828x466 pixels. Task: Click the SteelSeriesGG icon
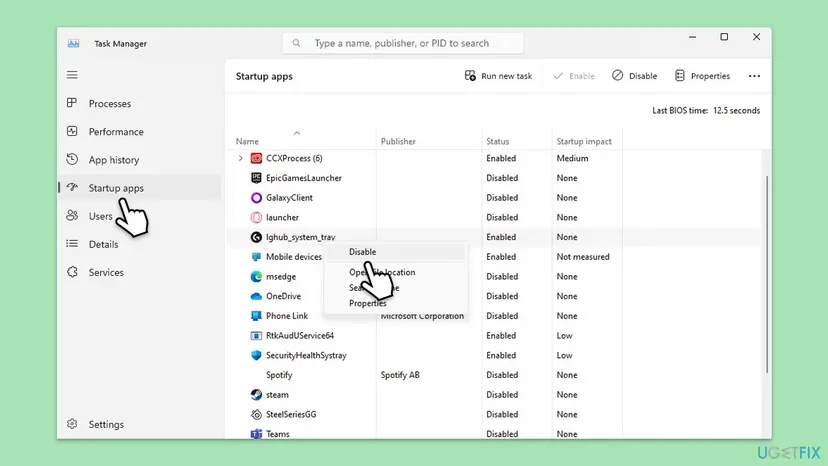tap(256, 414)
